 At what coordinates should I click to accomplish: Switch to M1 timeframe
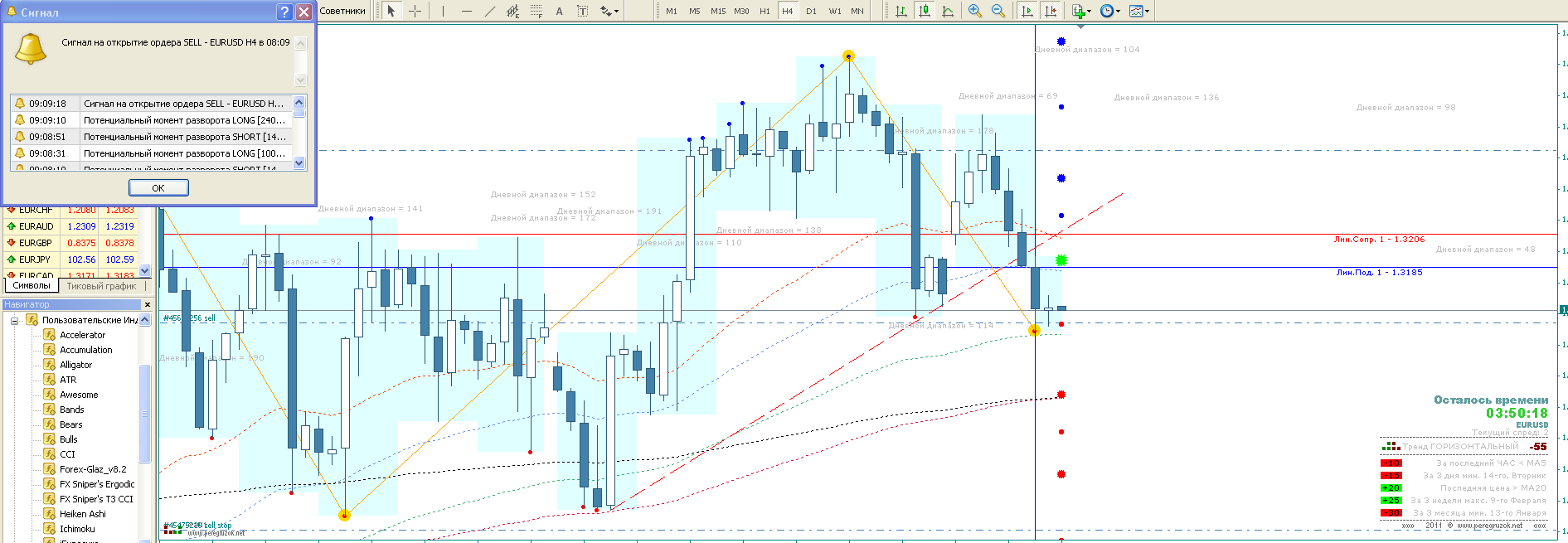pos(672,11)
